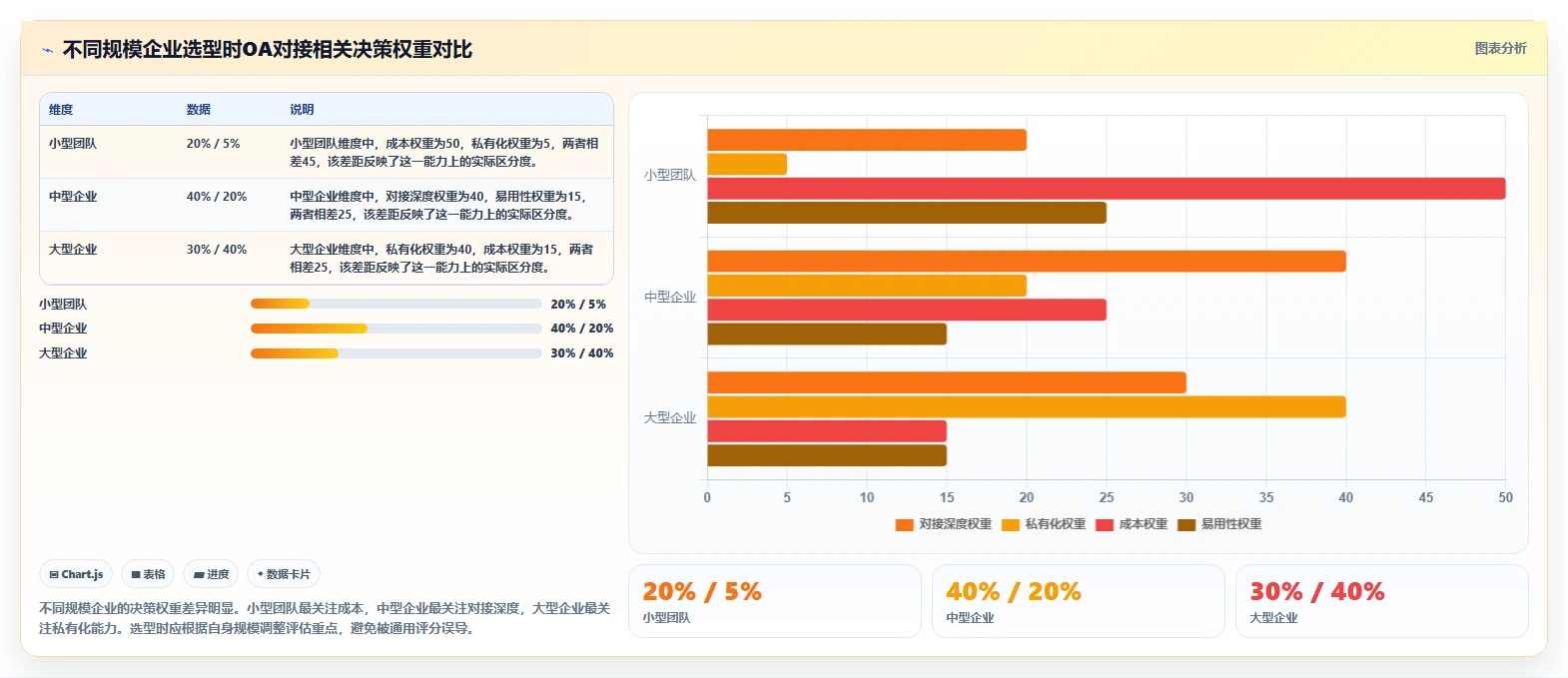Image resolution: width=1568 pixels, height=678 pixels.
Task: Toggle the 私有化权重 legend swatch
Action: coord(1011,524)
